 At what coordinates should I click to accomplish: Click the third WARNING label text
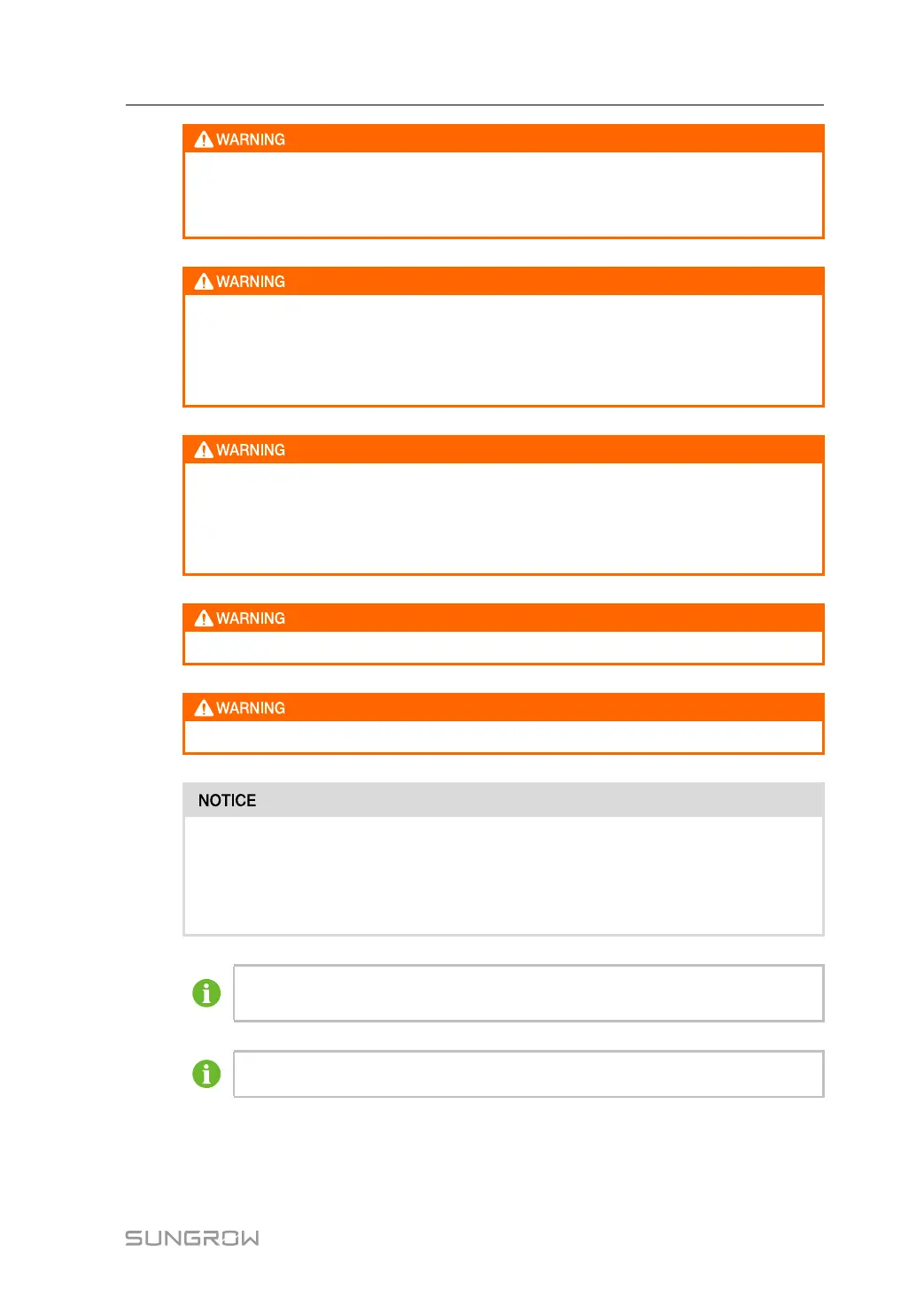point(251,449)
